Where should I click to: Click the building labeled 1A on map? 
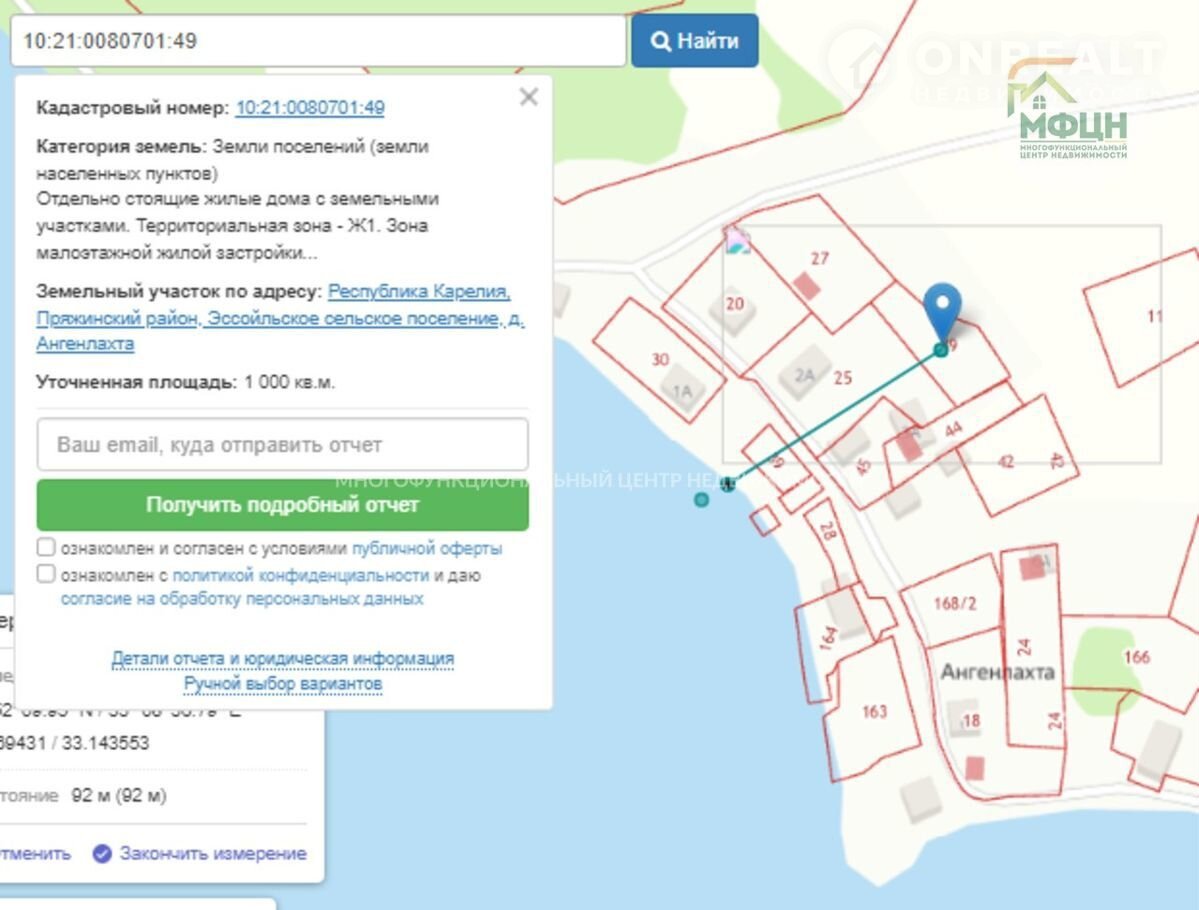point(682,389)
